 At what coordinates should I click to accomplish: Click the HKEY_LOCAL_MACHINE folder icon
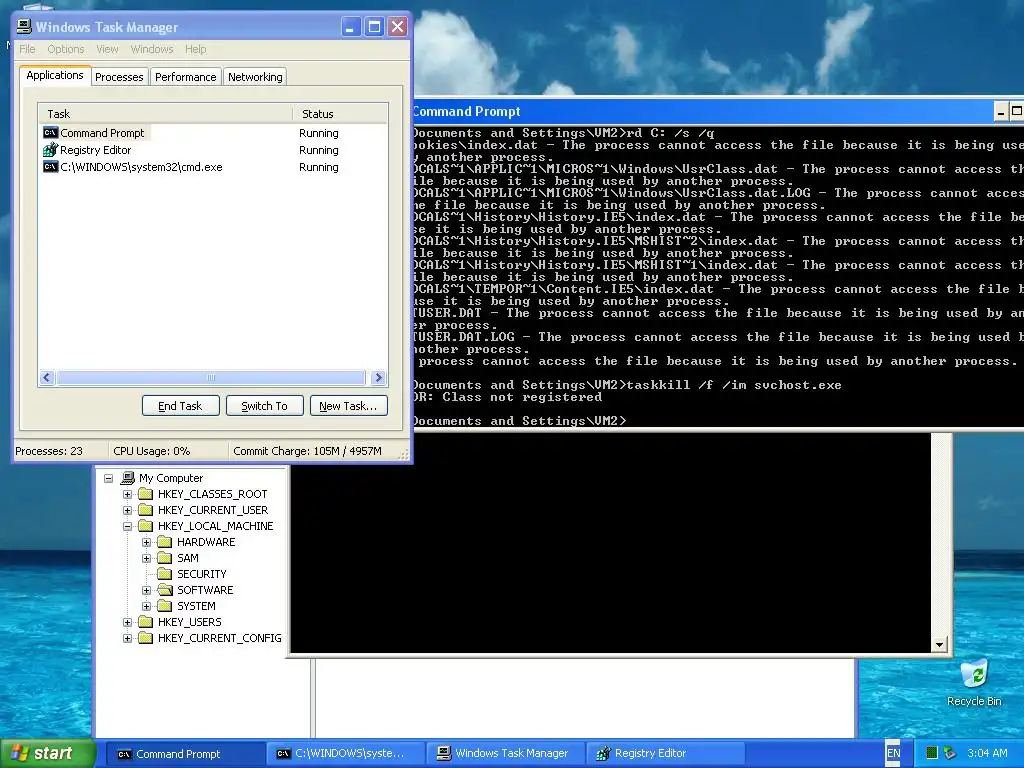tap(146, 526)
